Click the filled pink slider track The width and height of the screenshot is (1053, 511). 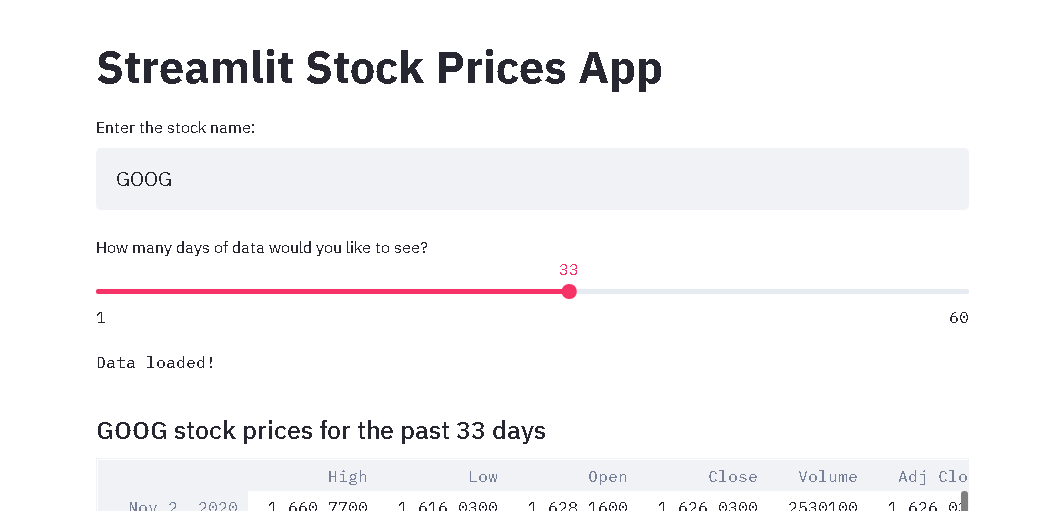330,292
